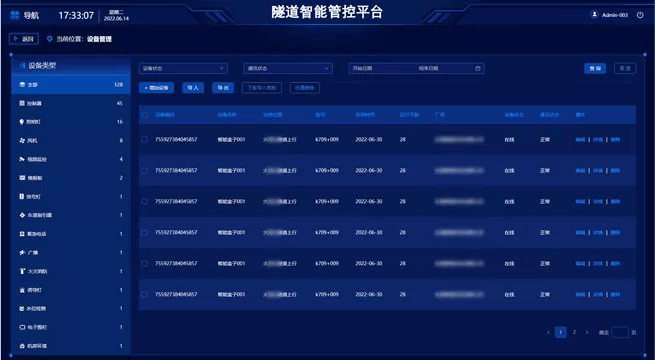Screen dimensions: 655x360
Task: Click the Admin-003 user avatar icon
Action: (594, 15)
